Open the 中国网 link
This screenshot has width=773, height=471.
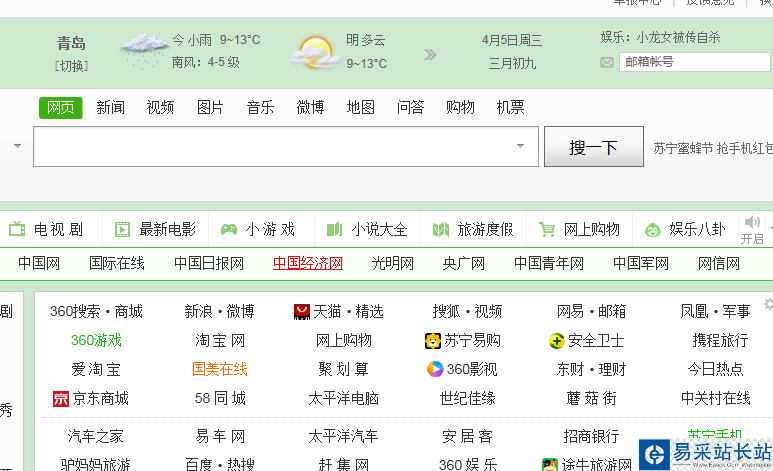[x=39, y=263]
